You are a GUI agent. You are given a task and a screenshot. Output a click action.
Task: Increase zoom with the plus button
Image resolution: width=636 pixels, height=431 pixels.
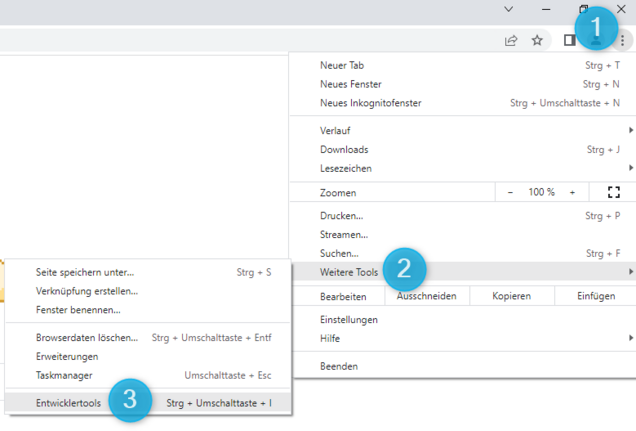[572, 192]
